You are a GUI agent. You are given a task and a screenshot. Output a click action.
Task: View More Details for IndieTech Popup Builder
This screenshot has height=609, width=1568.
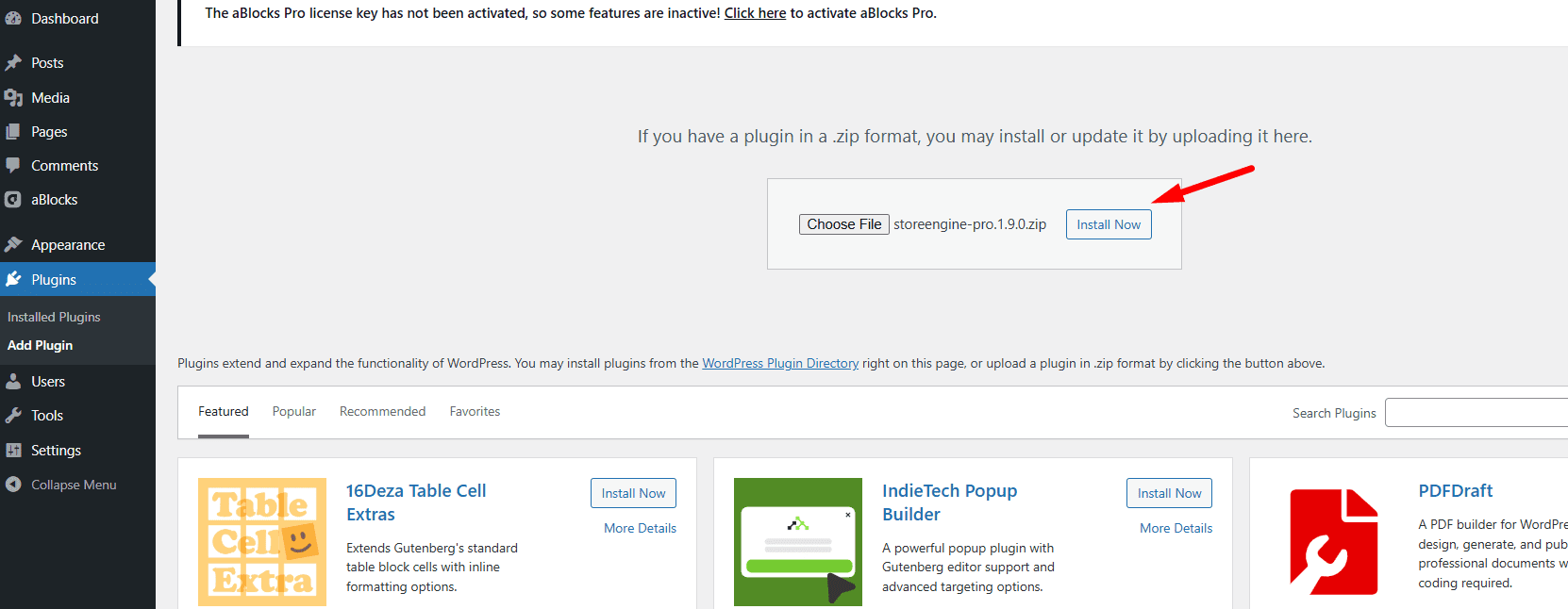click(x=1176, y=529)
